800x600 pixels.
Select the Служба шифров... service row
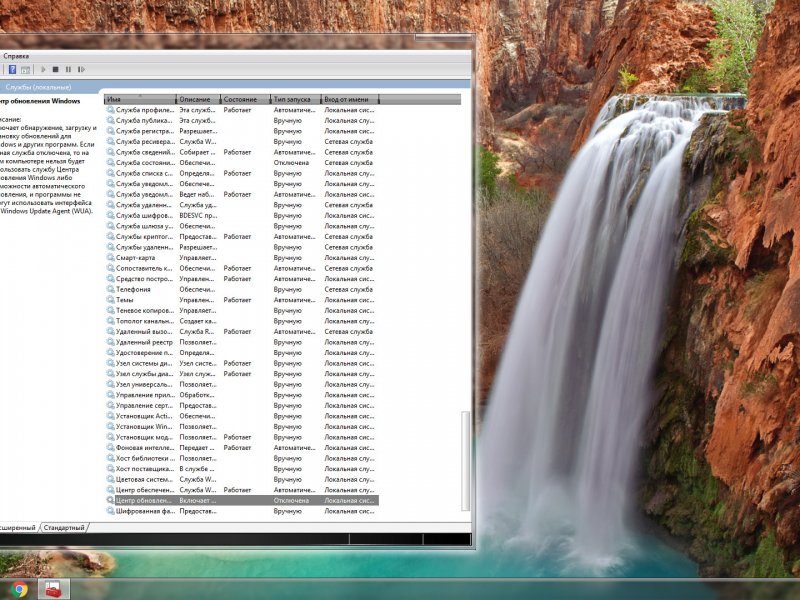[242, 215]
